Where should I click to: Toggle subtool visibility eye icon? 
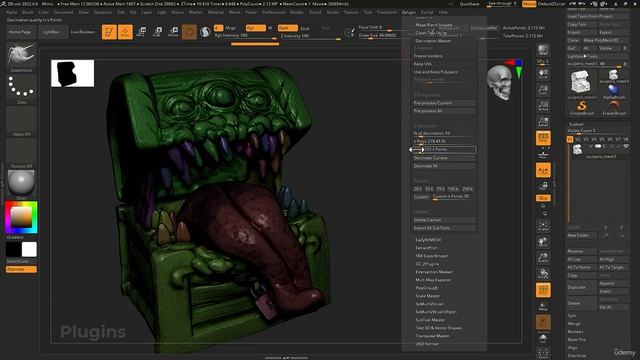pos(626,146)
